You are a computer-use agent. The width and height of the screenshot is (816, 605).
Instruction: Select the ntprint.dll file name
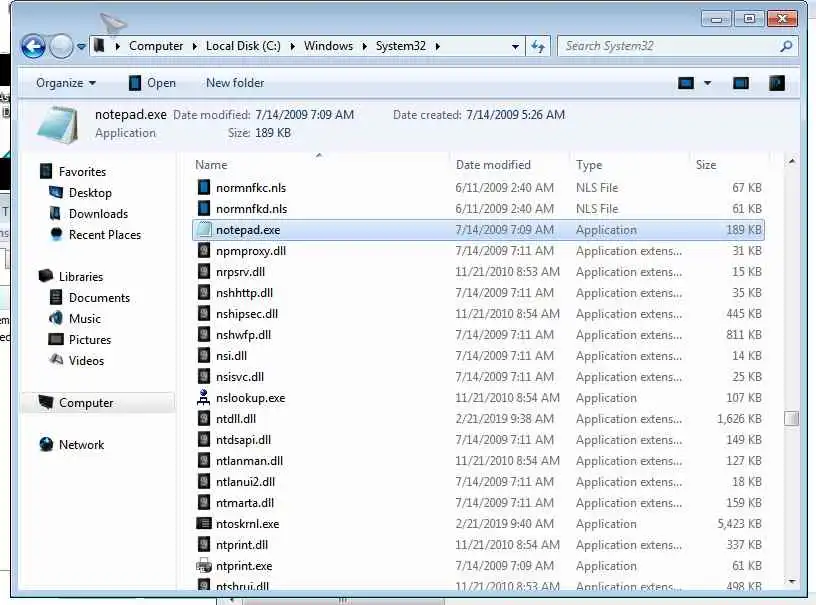pos(242,545)
